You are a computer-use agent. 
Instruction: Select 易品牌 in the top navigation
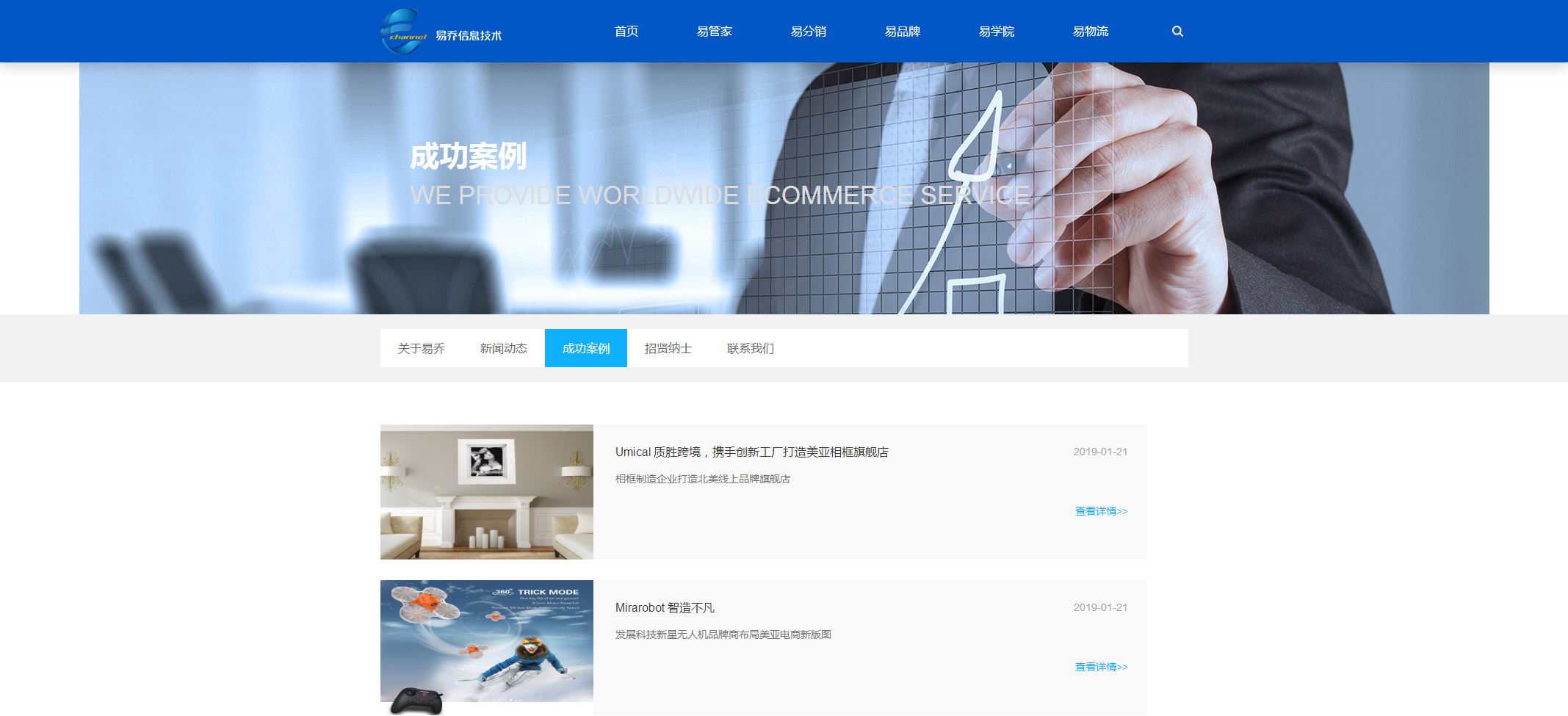[902, 32]
